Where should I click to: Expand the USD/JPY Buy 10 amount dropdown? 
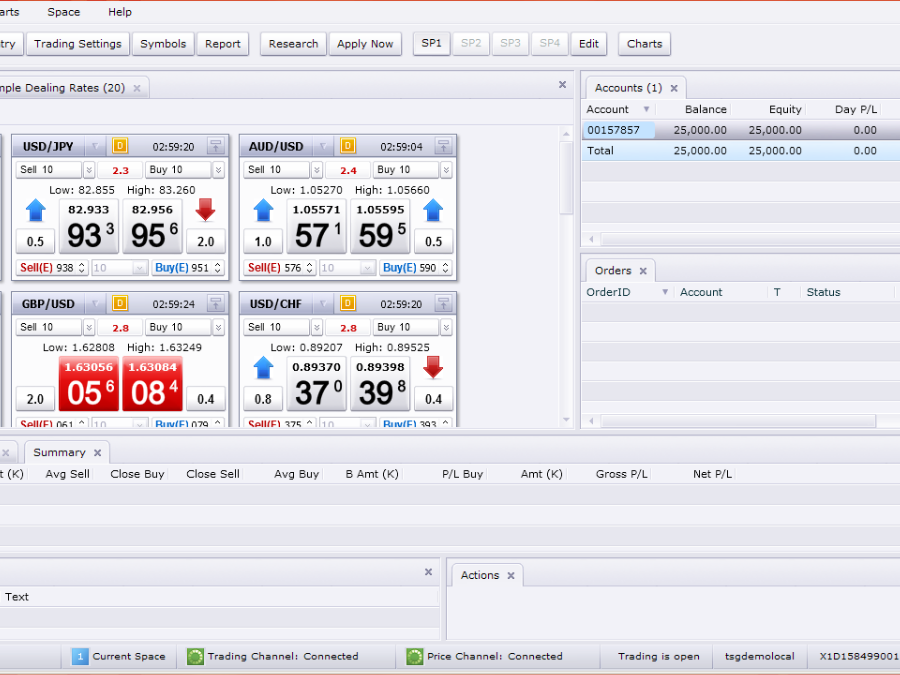[219, 170]
